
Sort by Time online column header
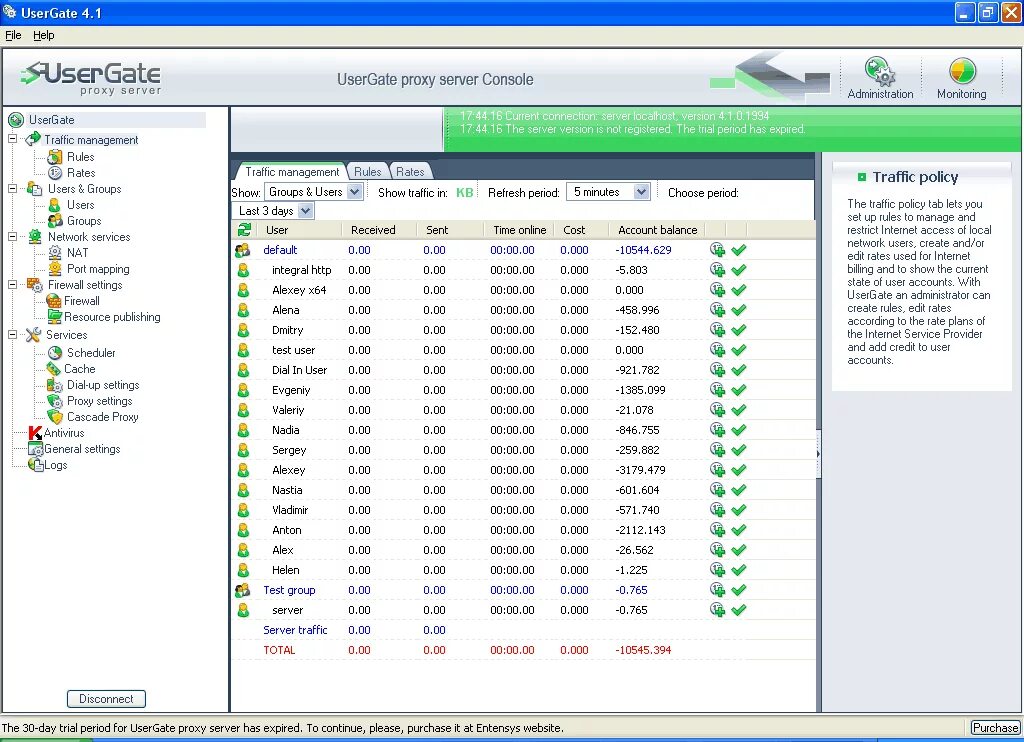(519, 230)
